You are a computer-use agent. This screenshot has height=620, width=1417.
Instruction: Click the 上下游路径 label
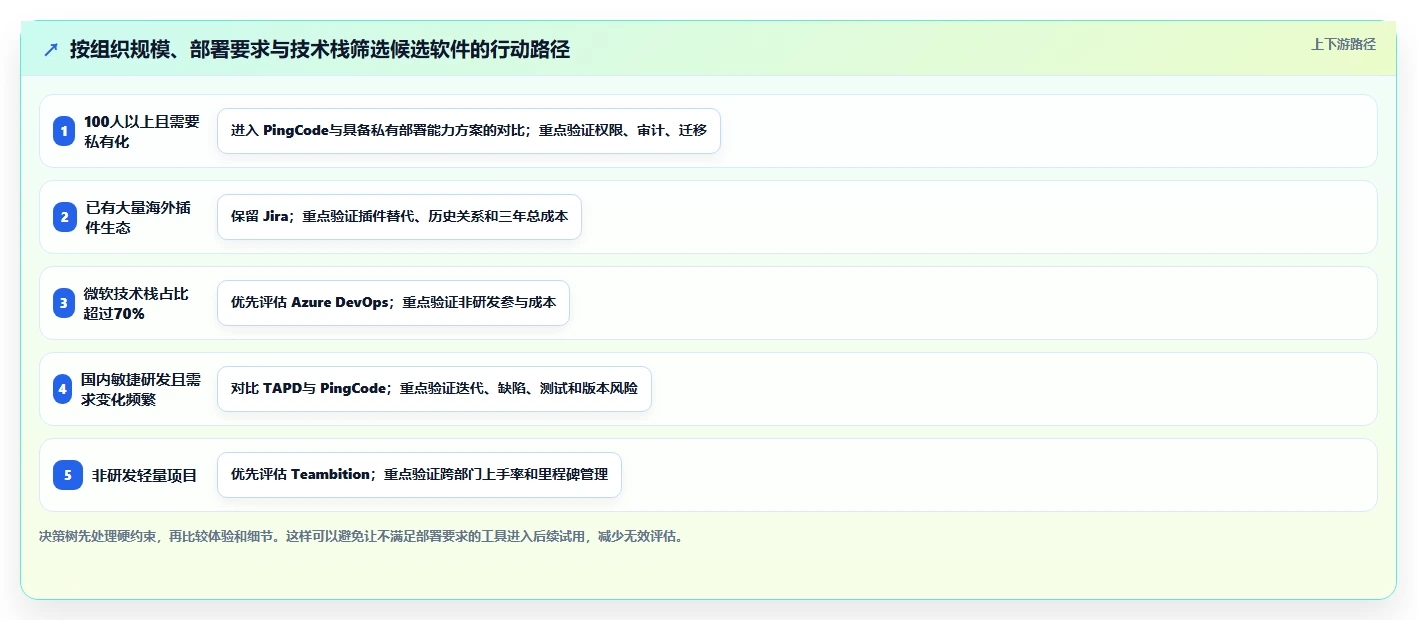[1343, 44]
